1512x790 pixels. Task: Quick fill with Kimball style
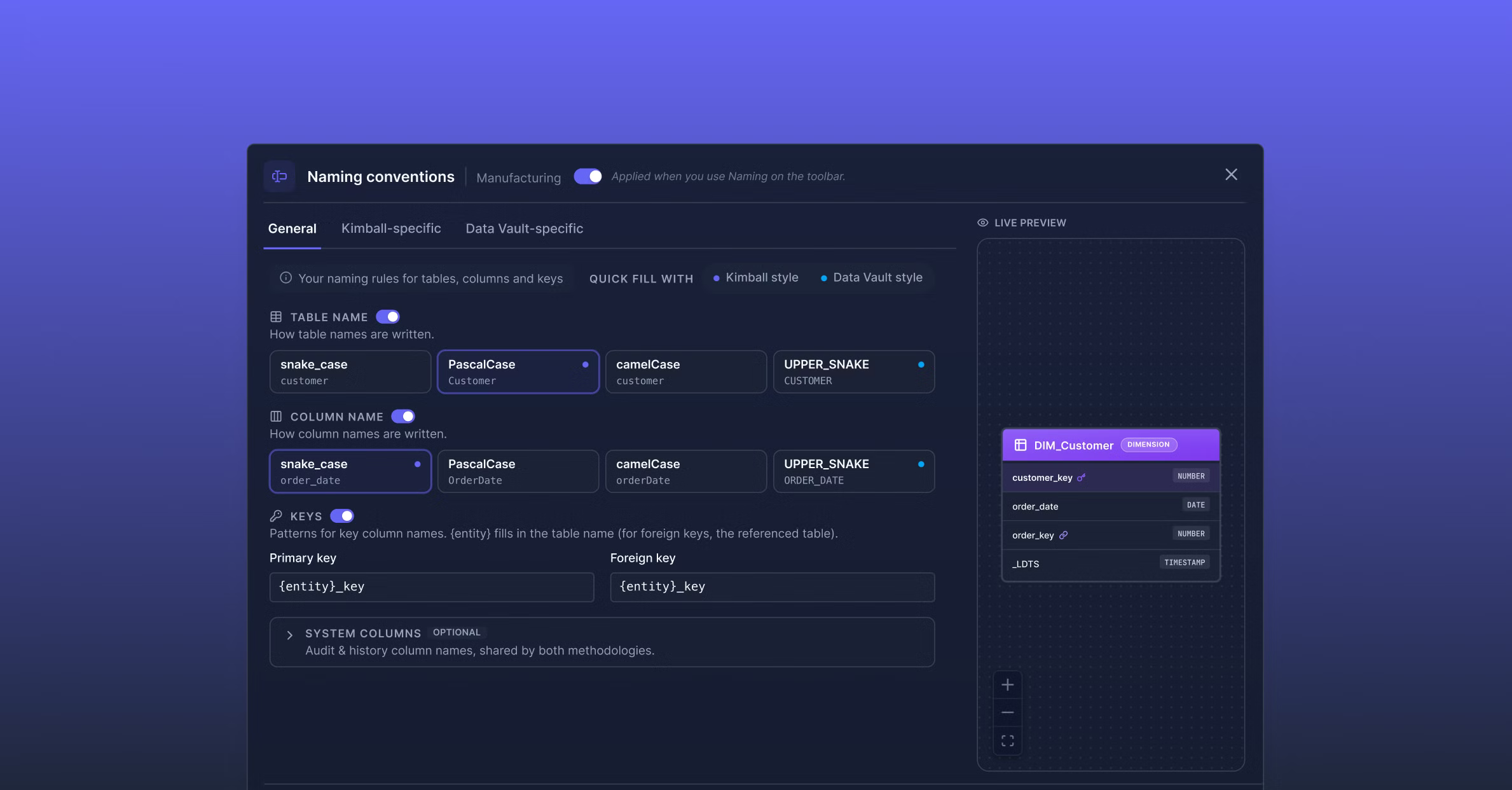click(x=755, y=277)
